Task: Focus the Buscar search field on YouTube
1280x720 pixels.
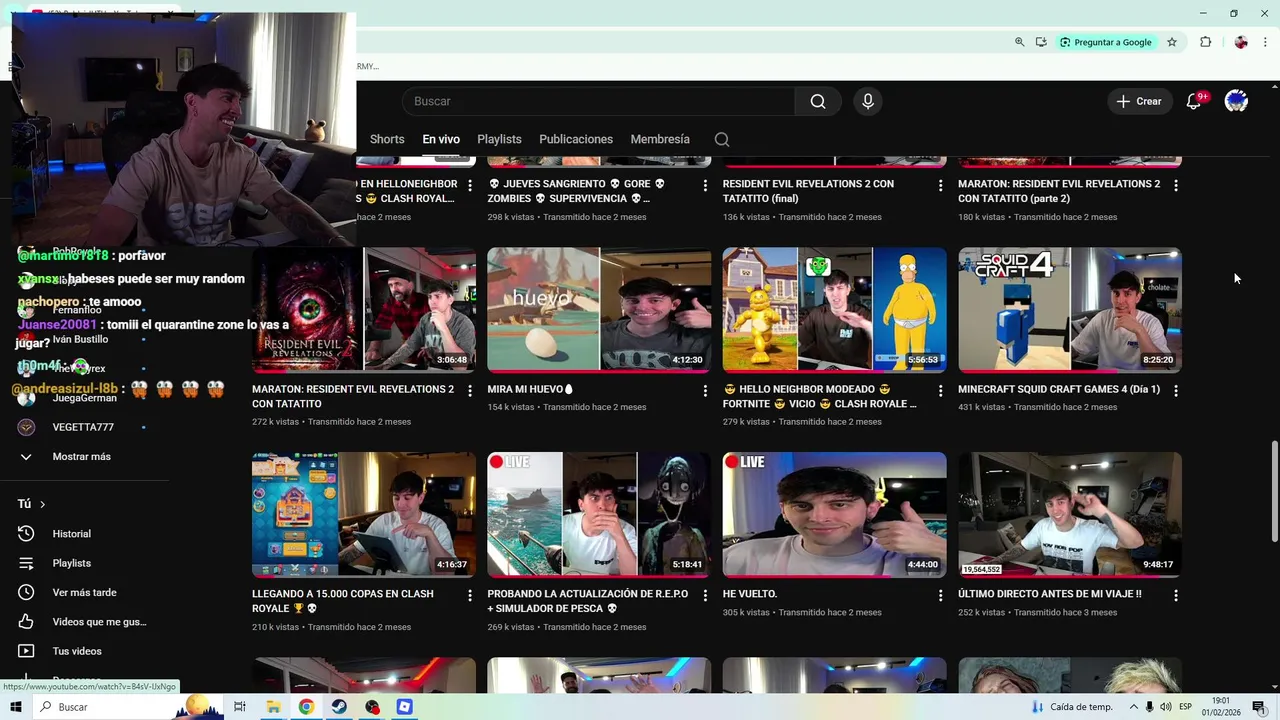Action: pyautogui.click(x=598, y=101)
